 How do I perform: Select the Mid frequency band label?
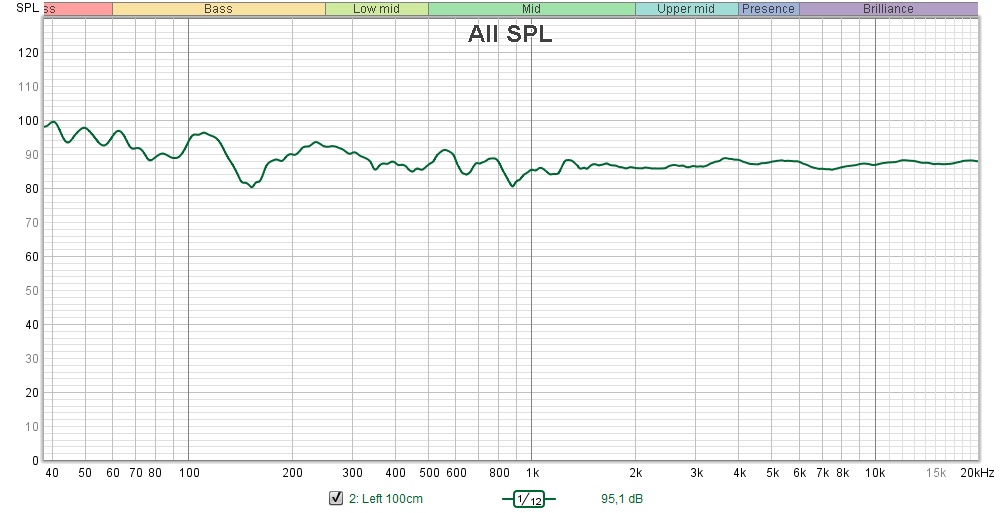532,9
